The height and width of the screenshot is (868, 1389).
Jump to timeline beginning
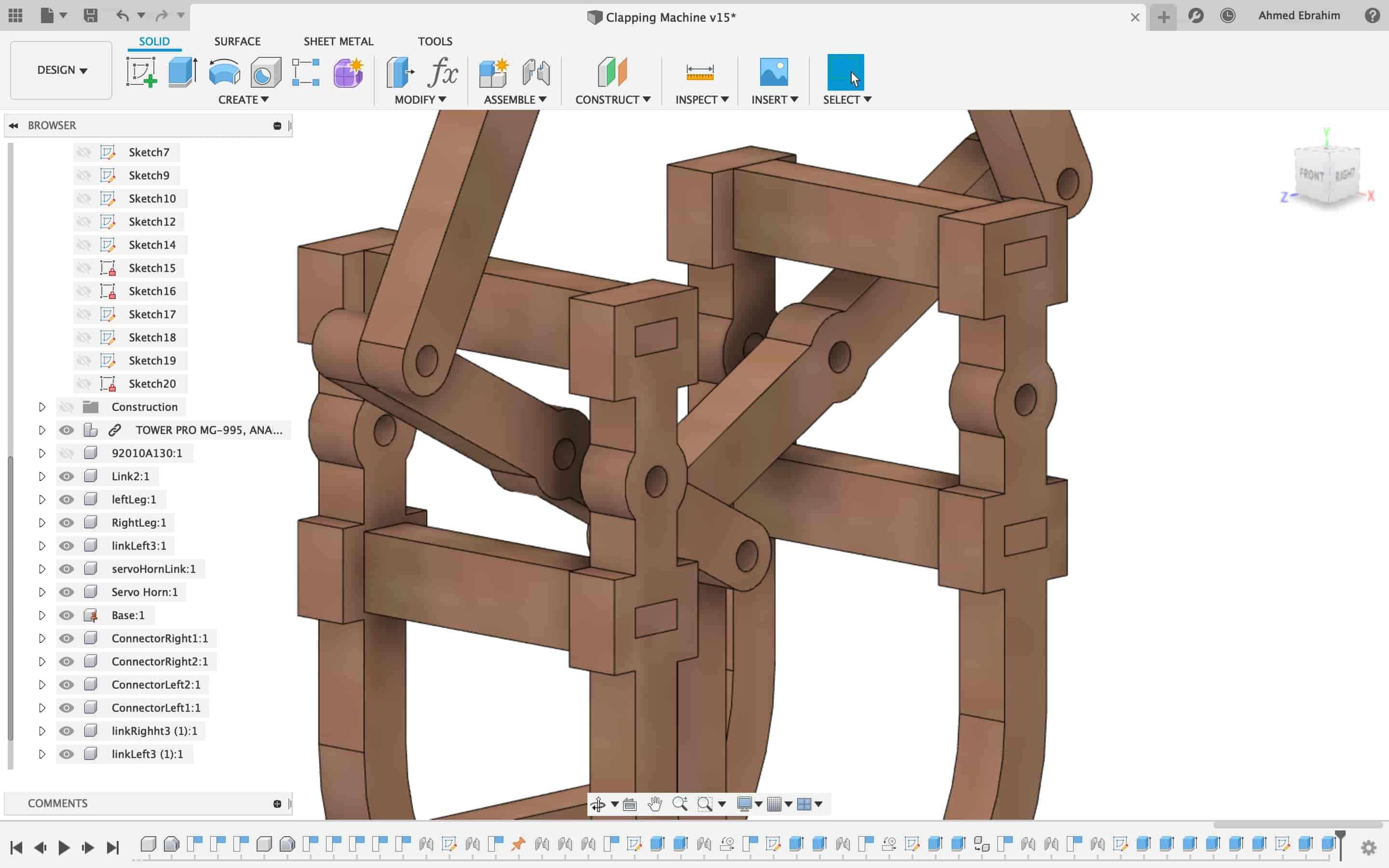[16, 847]
